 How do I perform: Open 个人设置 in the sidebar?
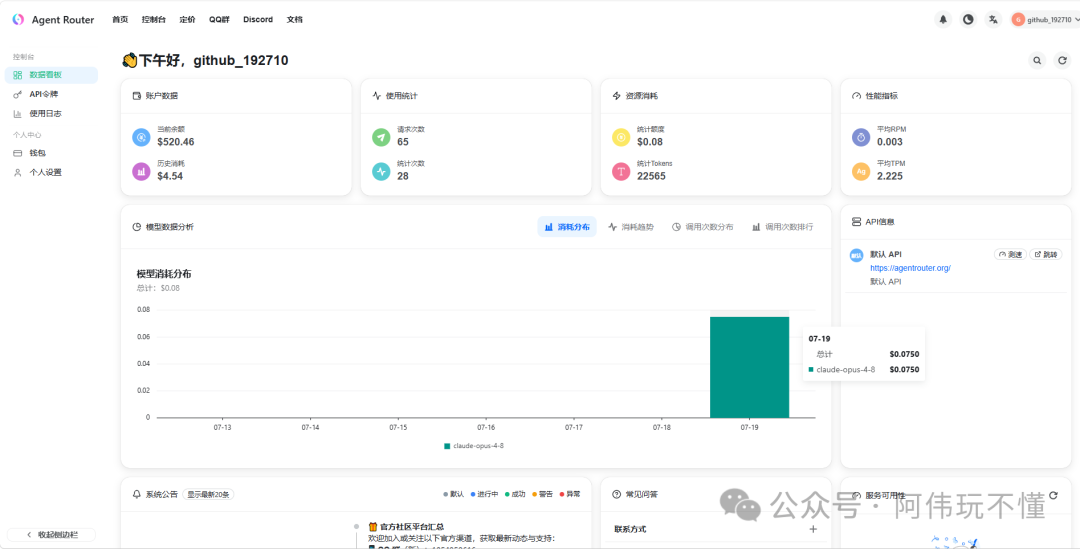(51, 172)
